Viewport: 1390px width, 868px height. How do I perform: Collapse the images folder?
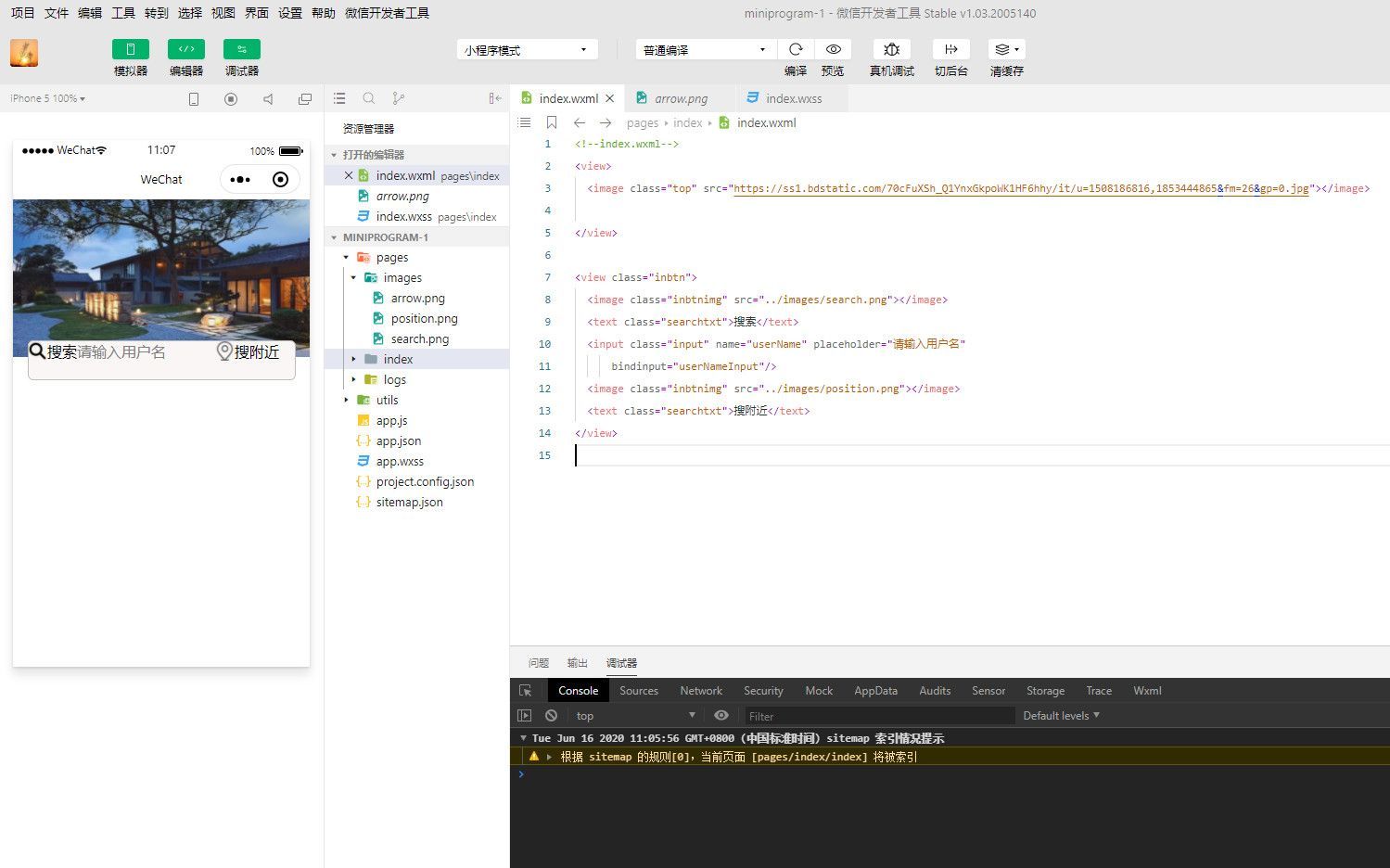click(x=353, y=278)
